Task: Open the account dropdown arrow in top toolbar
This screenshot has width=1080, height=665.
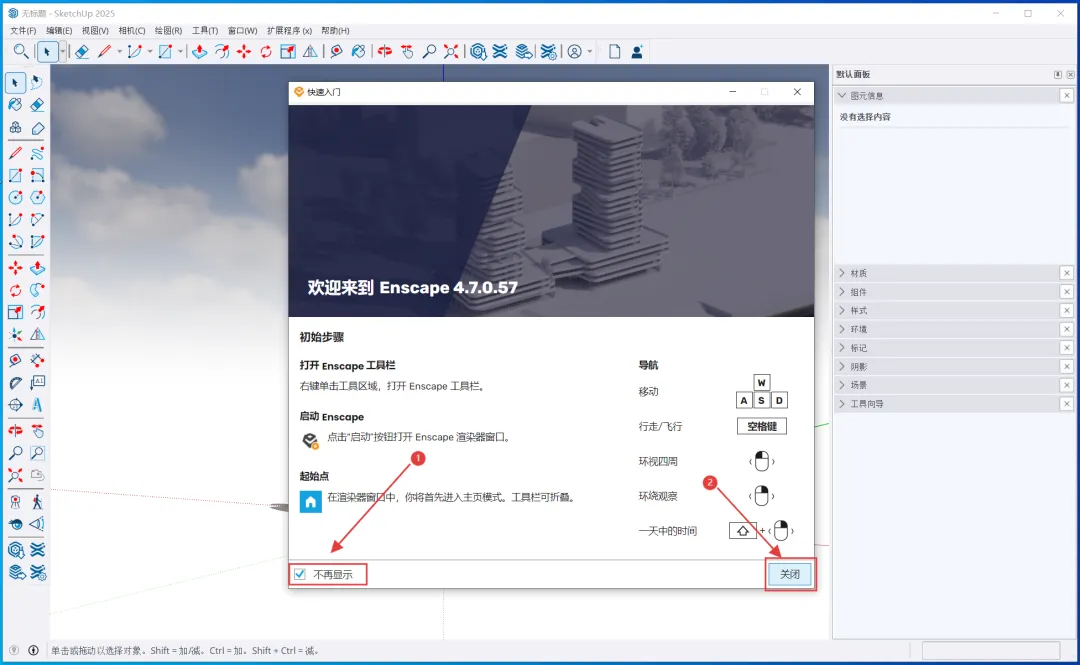Action: 590,51
